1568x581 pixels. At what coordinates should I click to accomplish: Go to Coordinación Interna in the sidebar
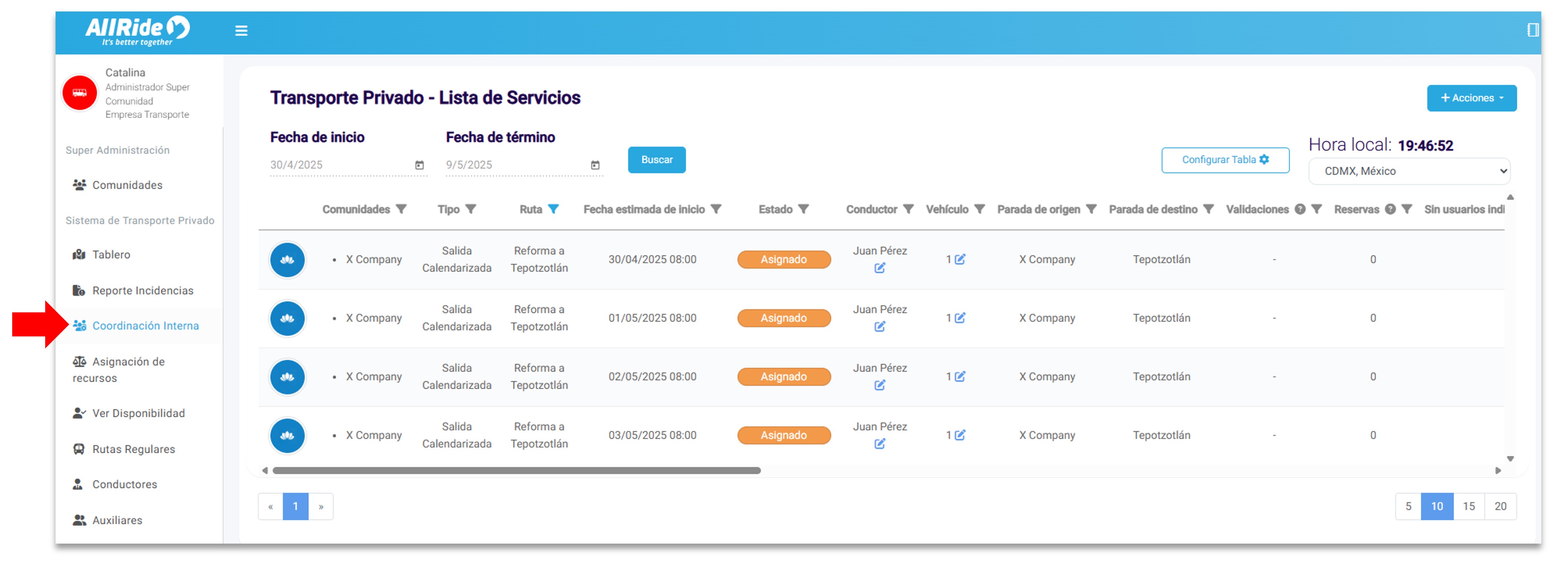(x=145, y=326)
